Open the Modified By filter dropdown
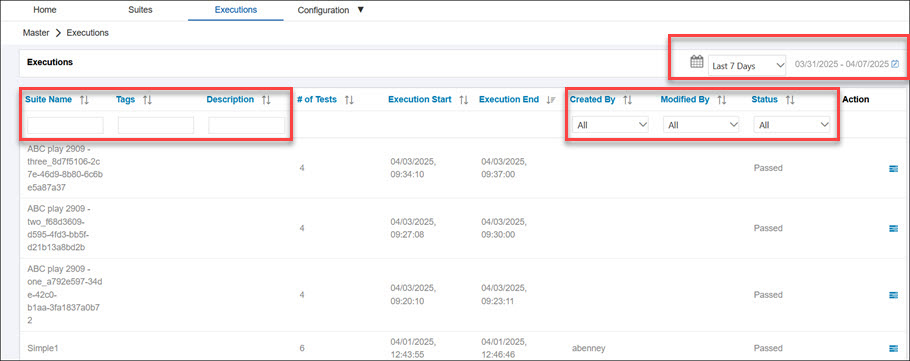 coord(701,125)
